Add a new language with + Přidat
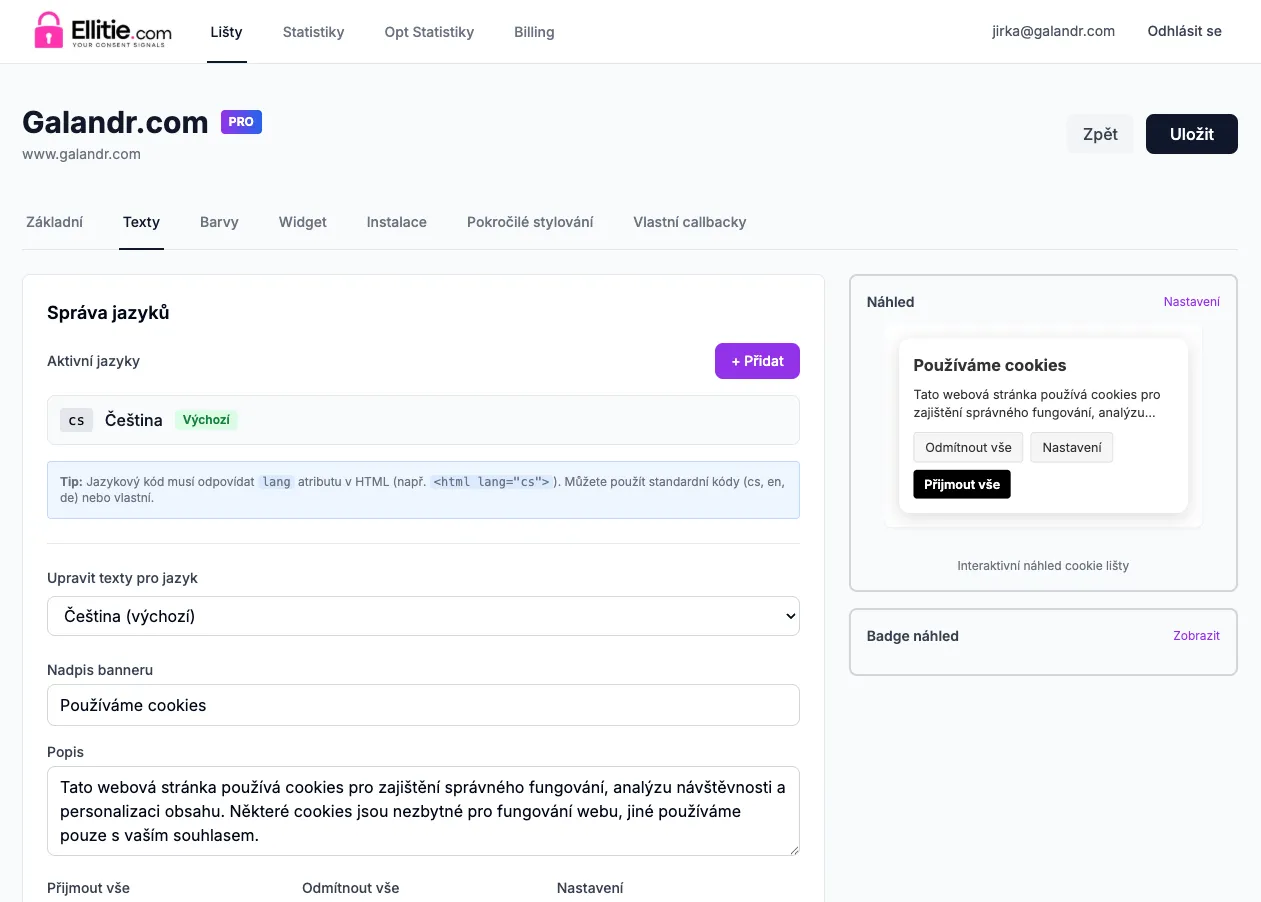1261x902 pixels. pyautogui.click(x=757, y=361)
